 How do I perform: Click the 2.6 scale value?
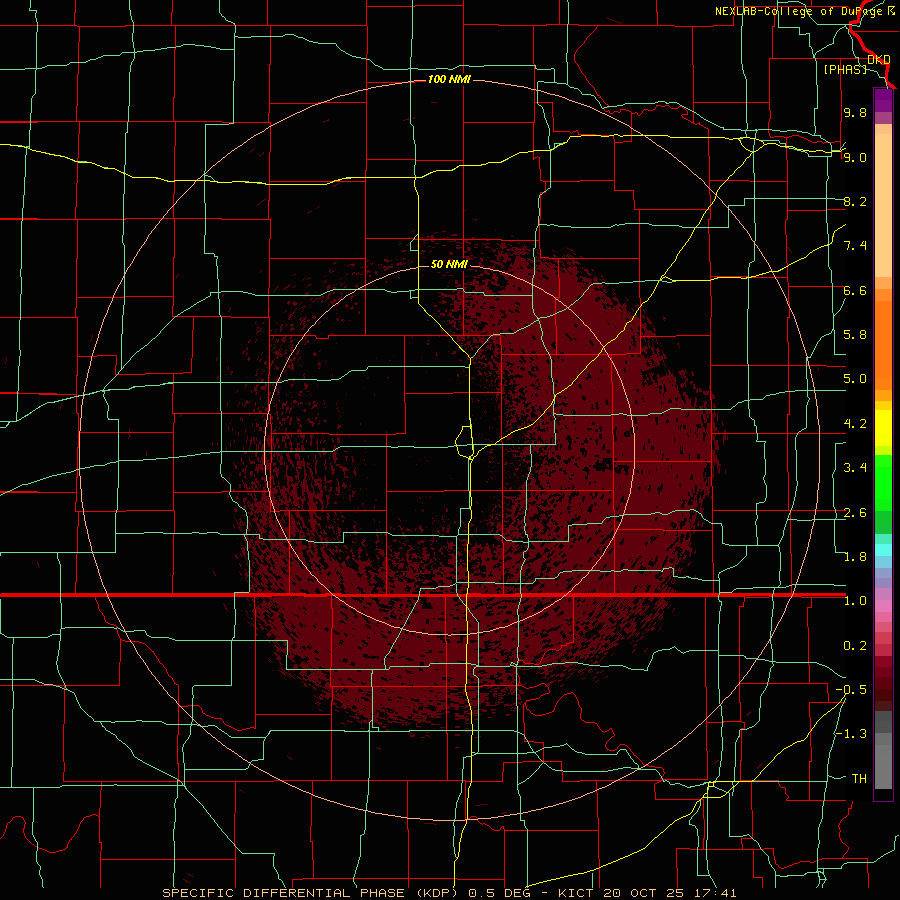pyautogui.click(x=855, y=513)
